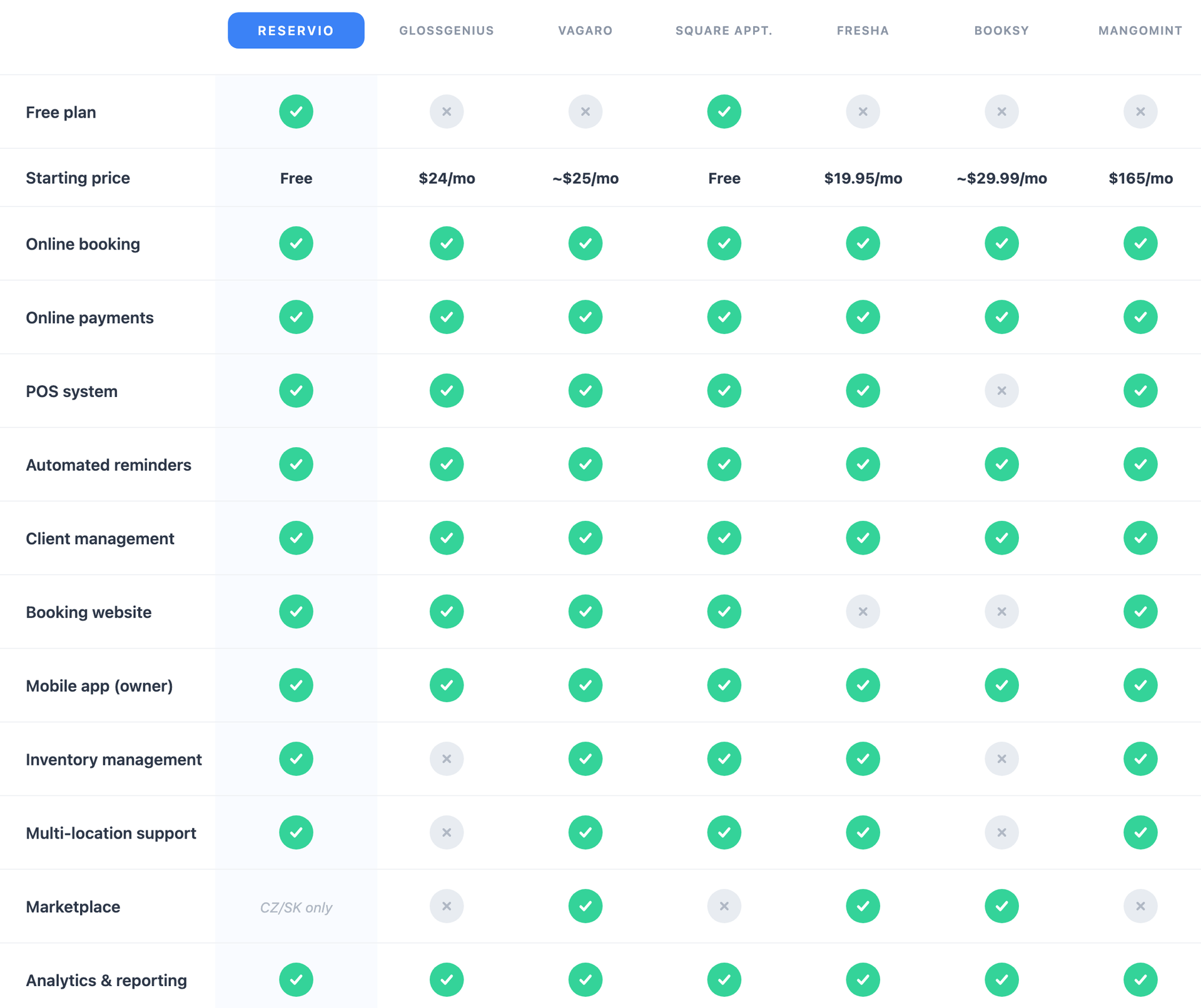The image size is (1201, 1008).
Task: Toggle Reservio's Online payments checkmark
Action: [296, 317]
